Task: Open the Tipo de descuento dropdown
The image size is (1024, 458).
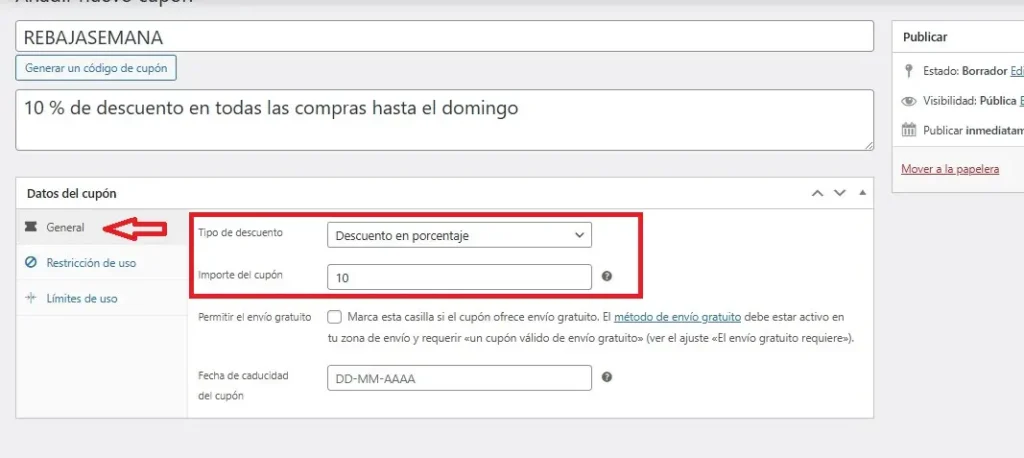Action: point(459,235)
